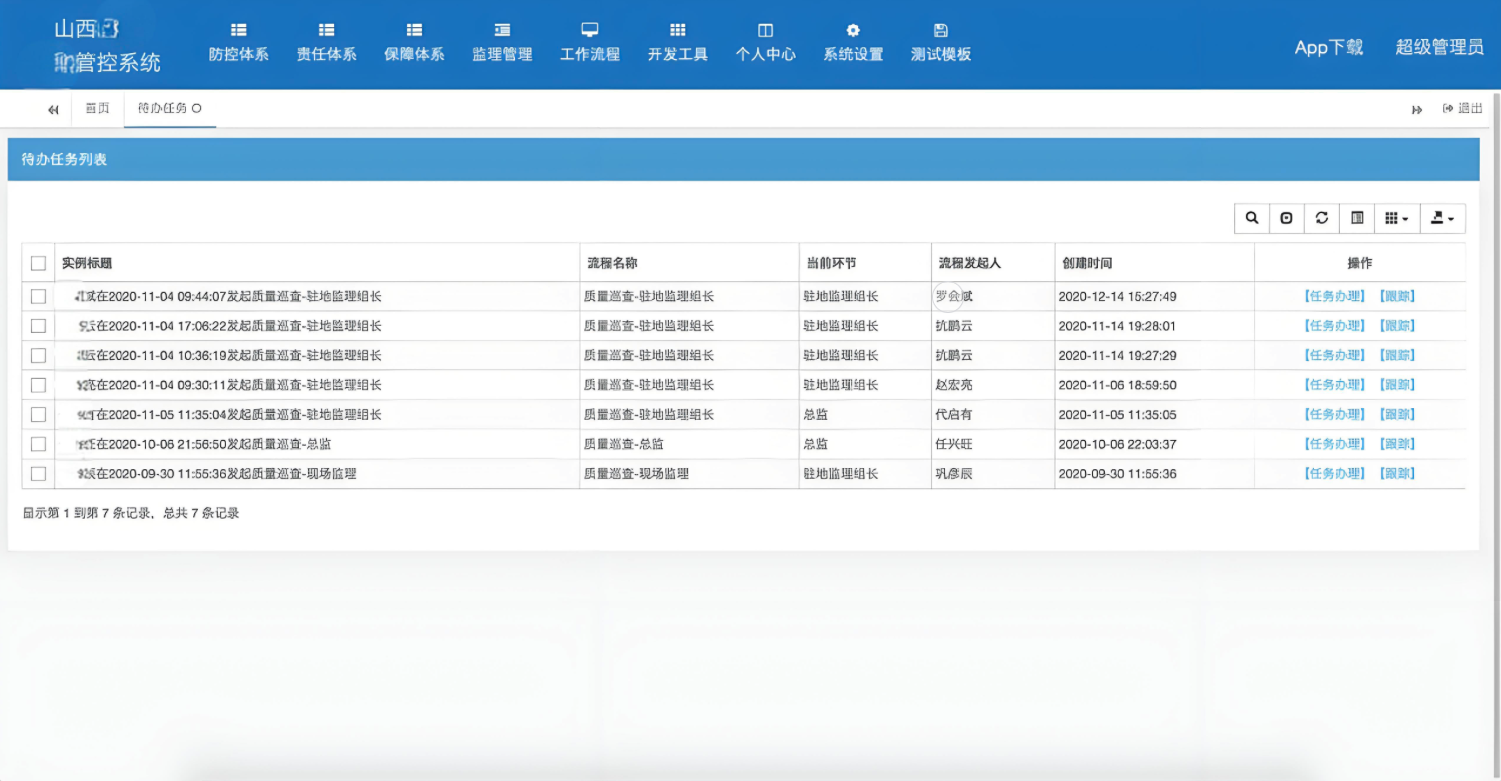Click the double left arrow tab scroller
This screenshot has width=1501, height=781.
[x=53, y=109]
